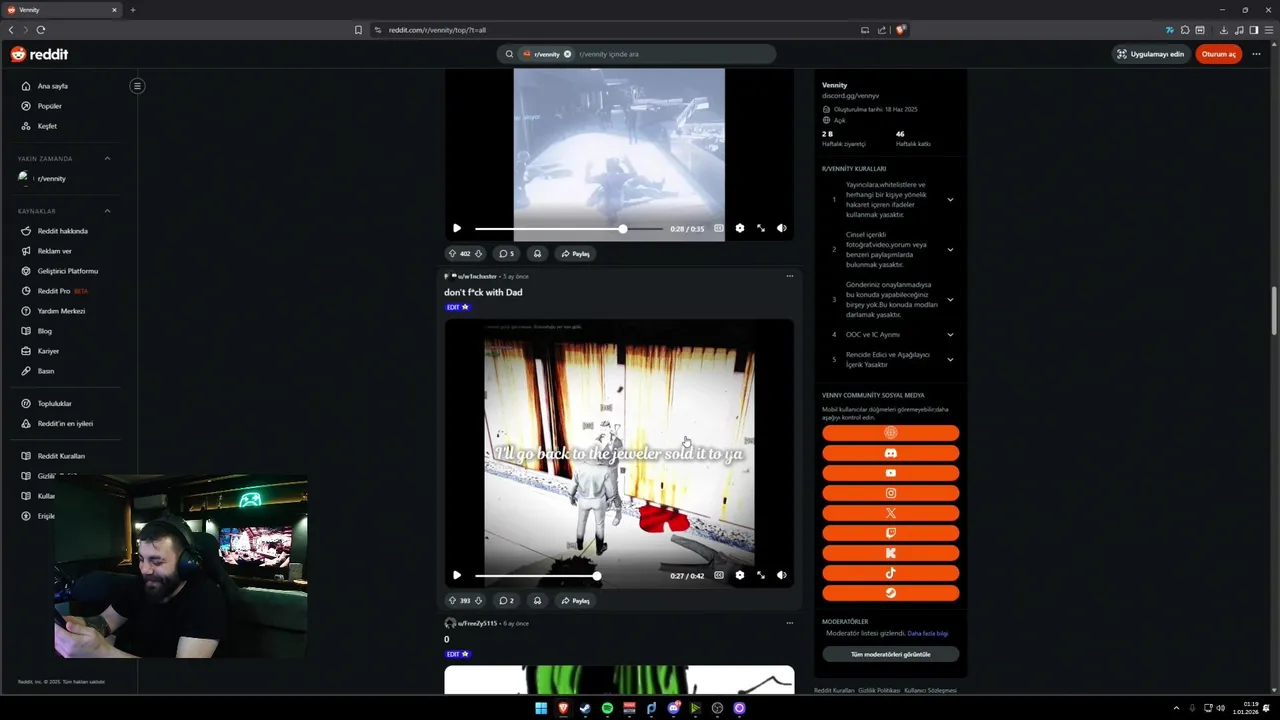
Task: Mute the first video's volume
Action: pyautogui.click(x=781, y=228)
